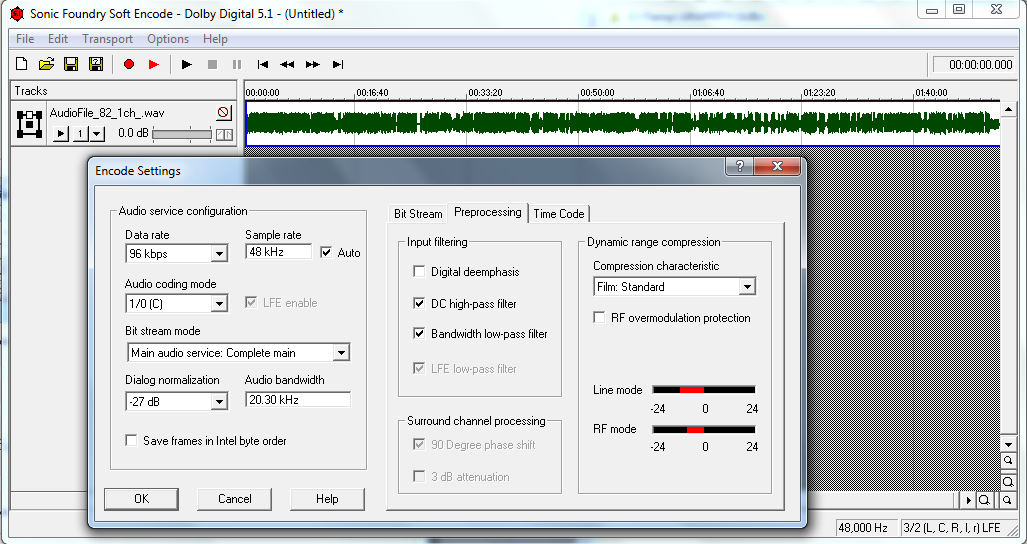1027x544 pixels.
Task: Open the Data rate 96 kbps dropdown
Action: tap(219, 253)
